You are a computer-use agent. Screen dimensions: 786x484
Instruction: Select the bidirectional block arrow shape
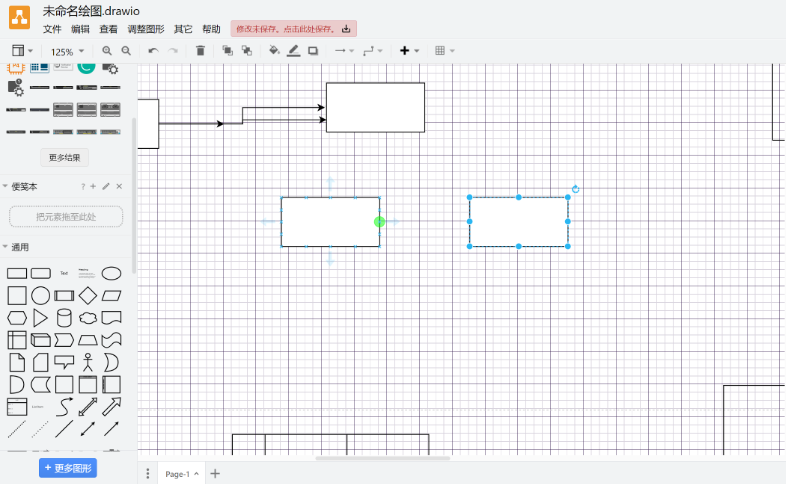[x=88, y=406]
